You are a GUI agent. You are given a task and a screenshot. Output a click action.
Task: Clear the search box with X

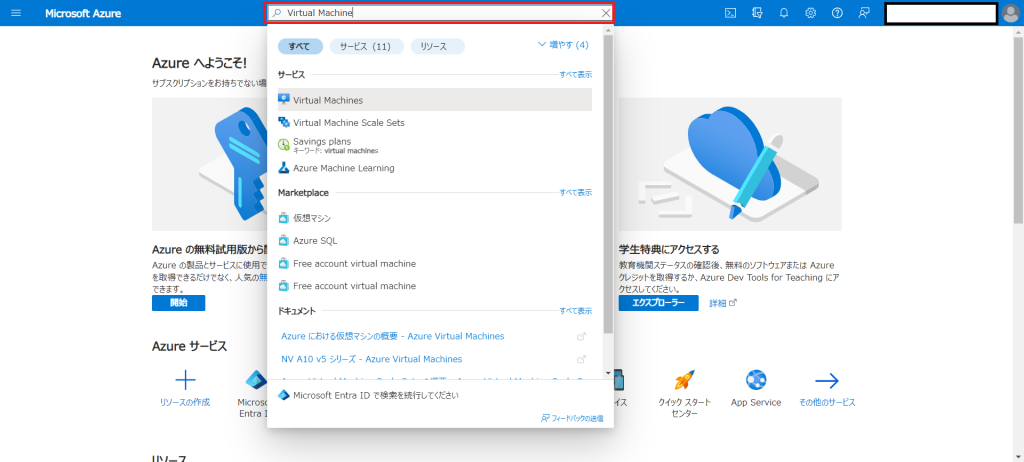click(x=605, y=13)
